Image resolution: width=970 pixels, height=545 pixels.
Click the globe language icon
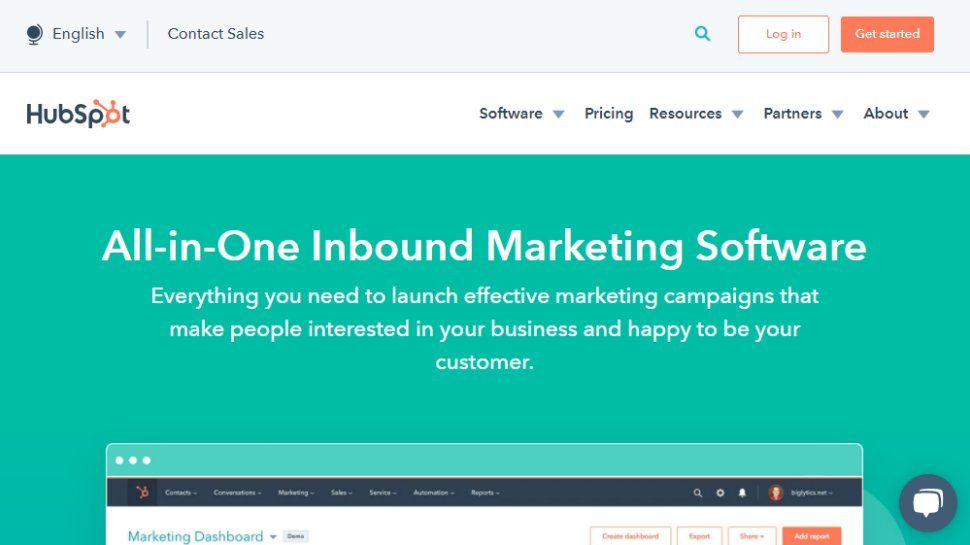[x=35, y=34]
